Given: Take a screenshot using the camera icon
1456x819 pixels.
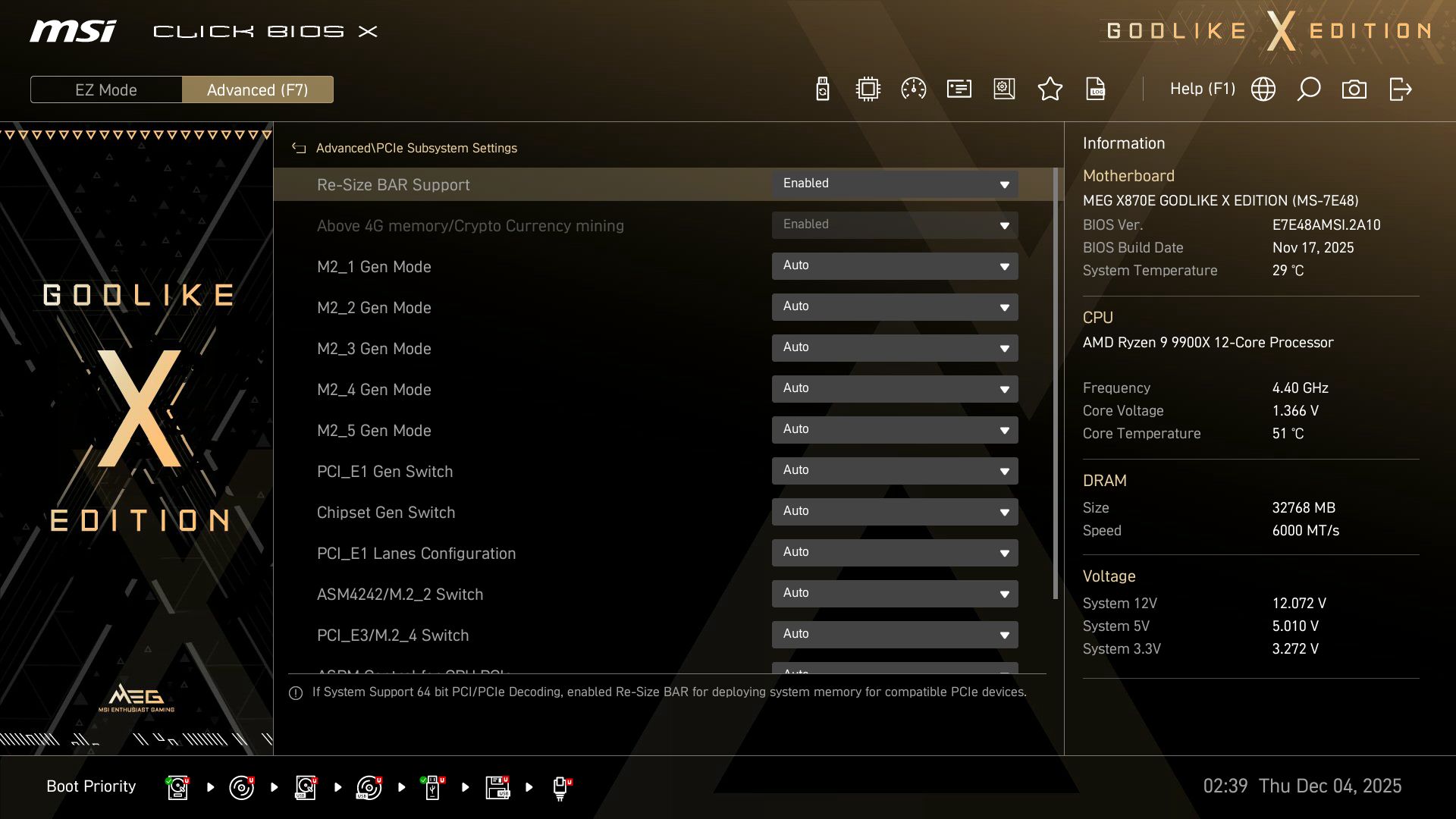Looking at the screenshot, I should 1354,89.
